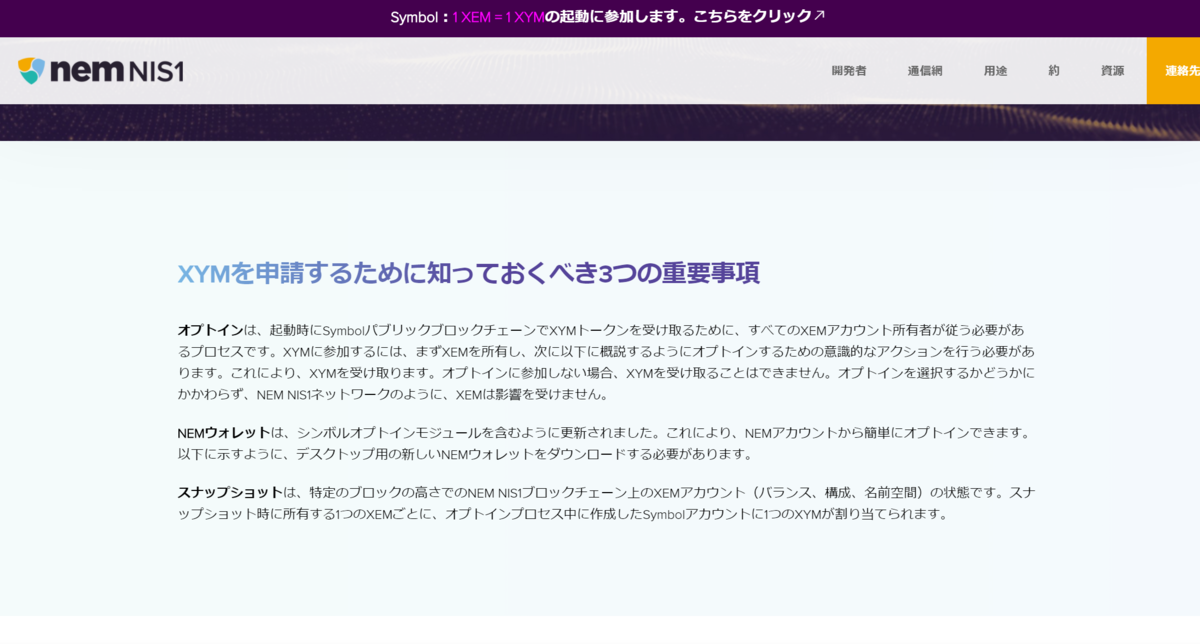Select 用途 in the navigation bar

[995, 71]
